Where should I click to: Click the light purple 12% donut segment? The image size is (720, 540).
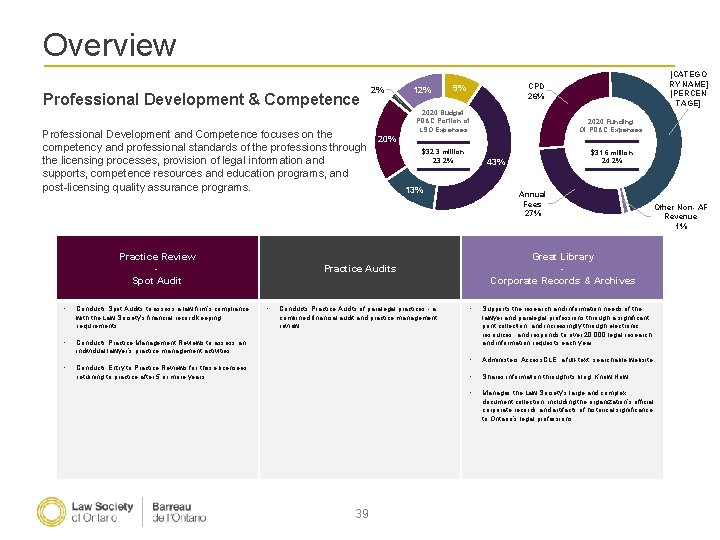[x=422, y=89]
